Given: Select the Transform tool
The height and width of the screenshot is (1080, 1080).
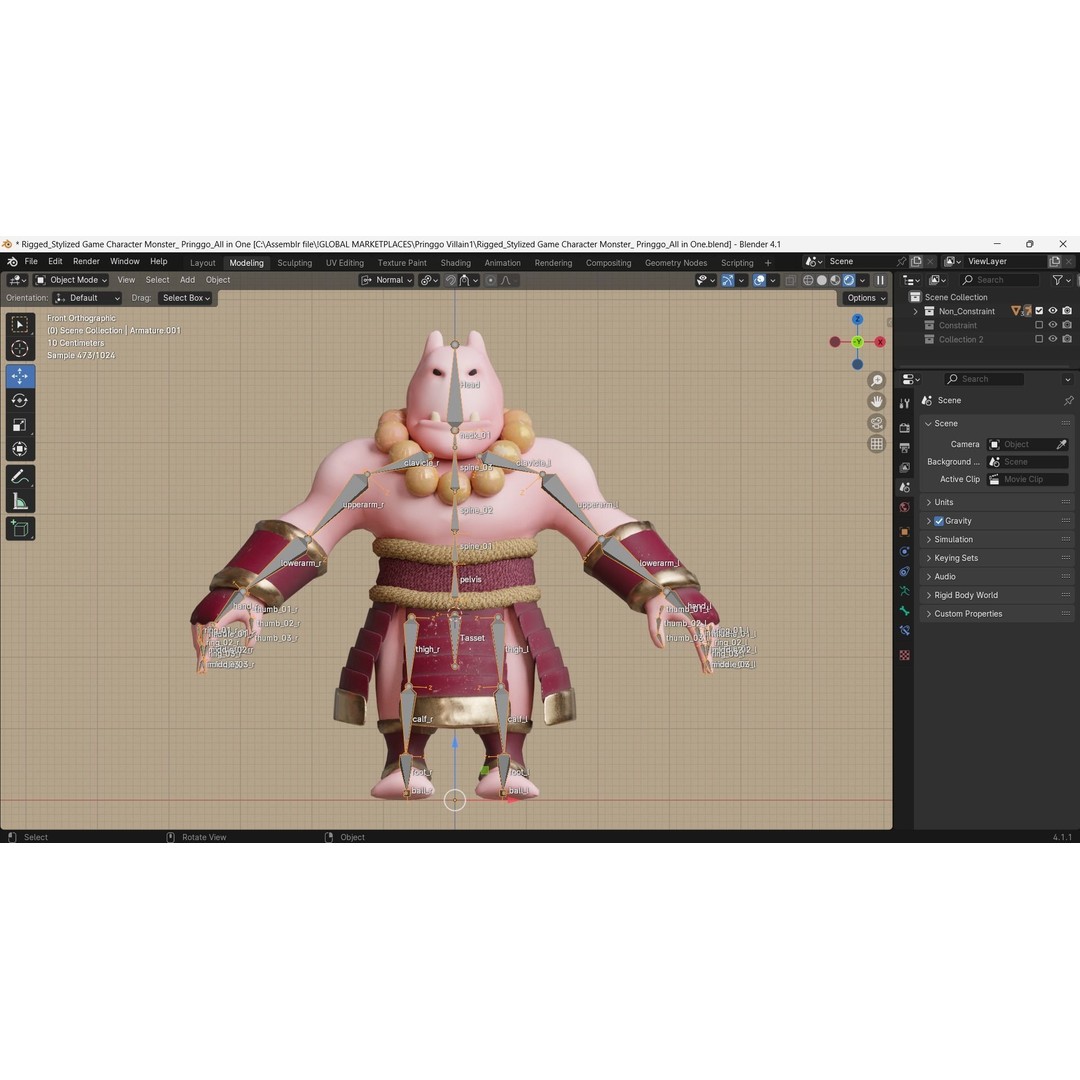Looking at the screenshot, I should click(x=20, y=449).
